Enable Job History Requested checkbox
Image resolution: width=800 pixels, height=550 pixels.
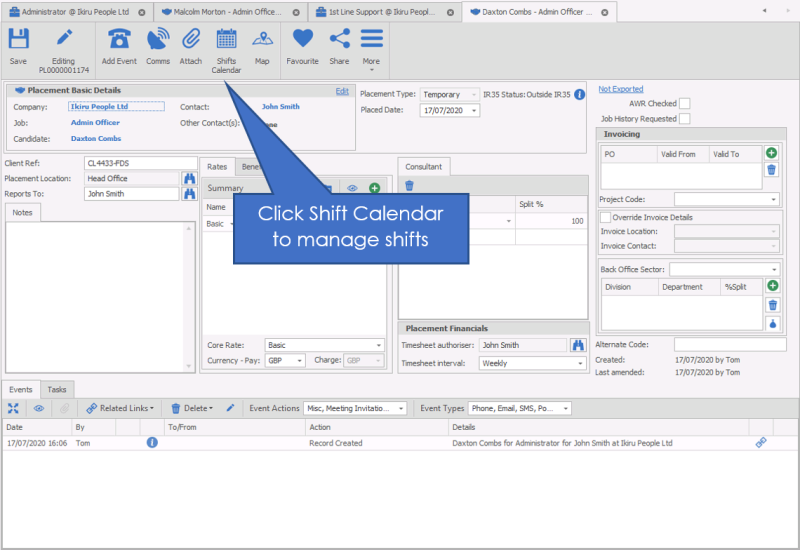coord(685,119)
